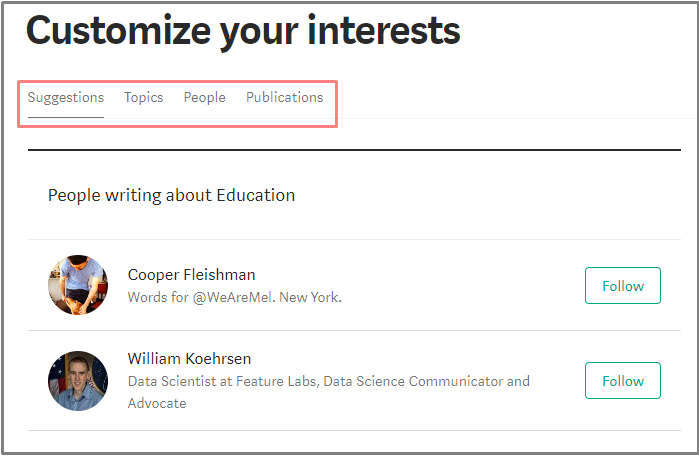Follow Cooper Fleishman
The width and height of the screenshot is (699, 456).
[x=622, y=286]
